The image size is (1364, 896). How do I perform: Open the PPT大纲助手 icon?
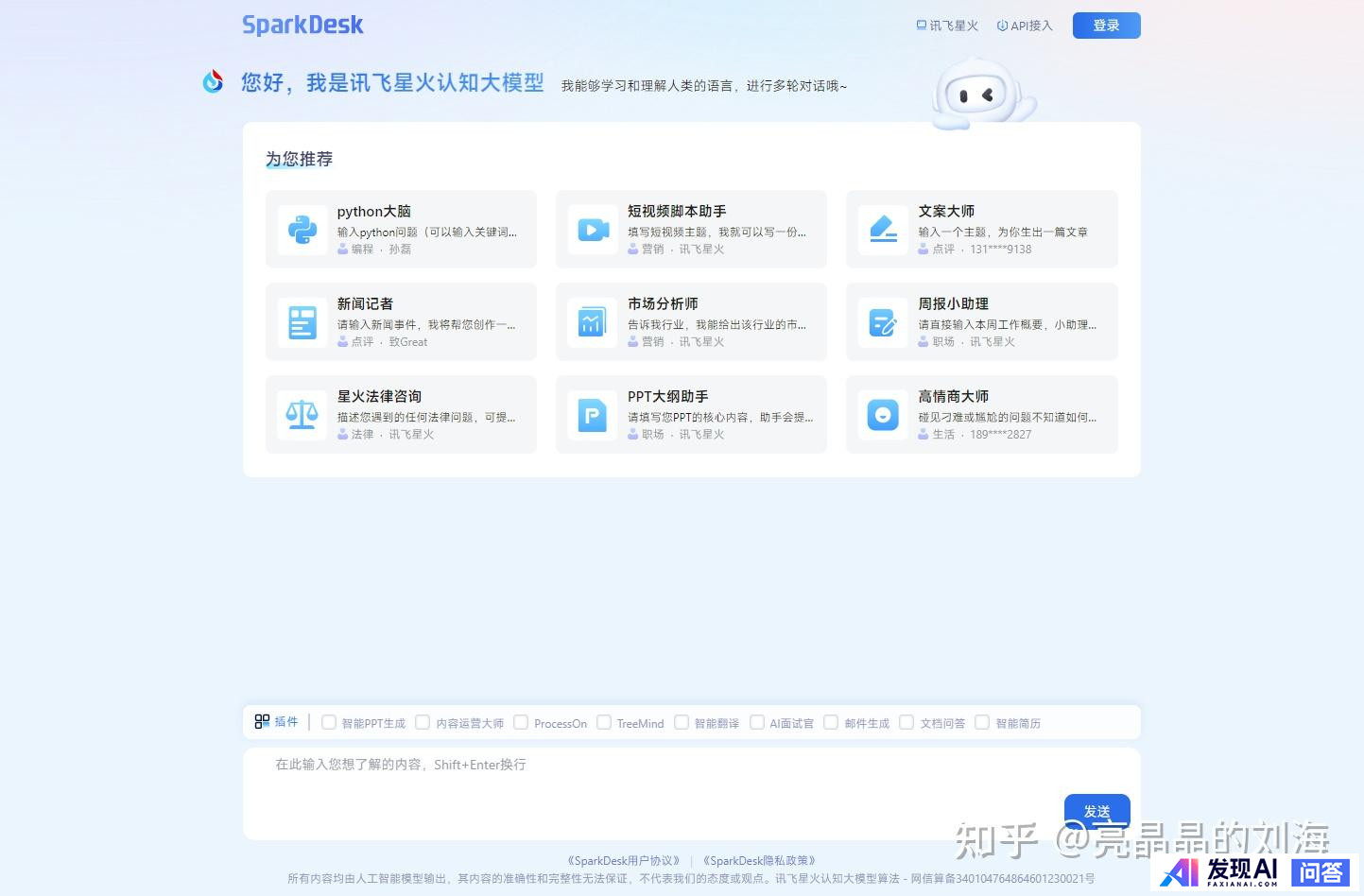pos(593,415)
